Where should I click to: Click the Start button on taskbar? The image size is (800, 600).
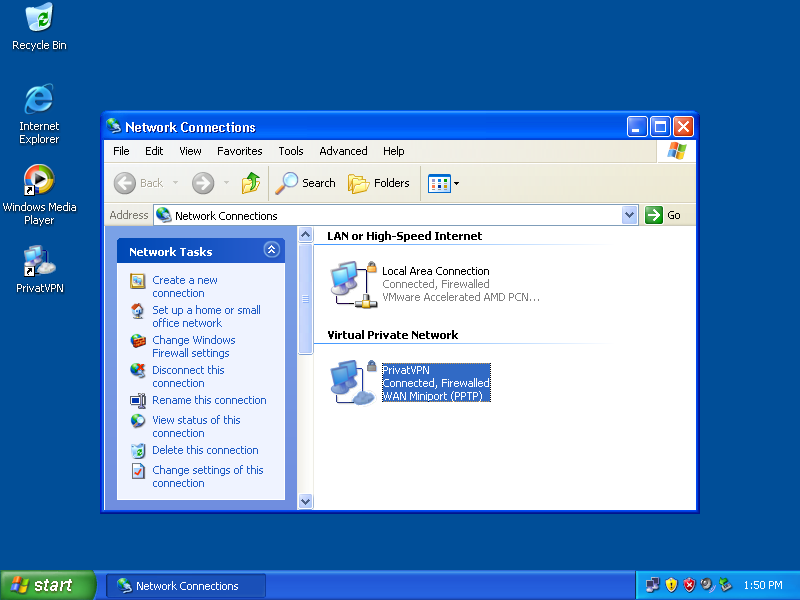point(47,586)
